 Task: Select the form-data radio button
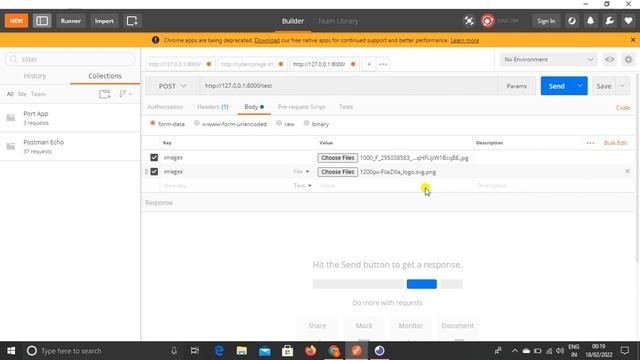pyautogui.click(x=153, y=123)
